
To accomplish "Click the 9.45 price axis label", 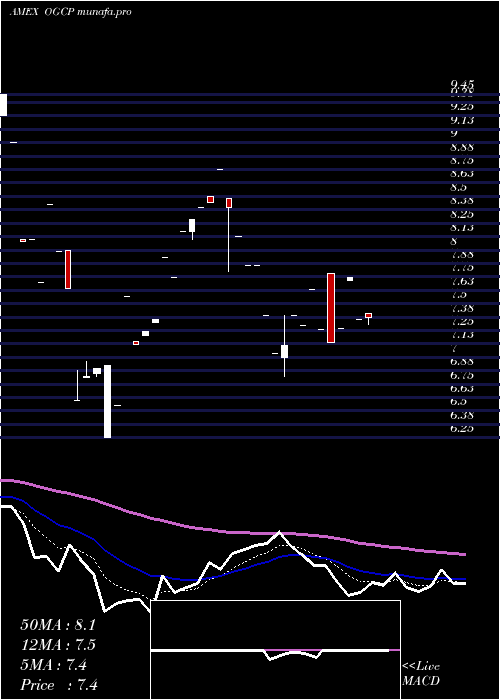I will coord(462,84).
